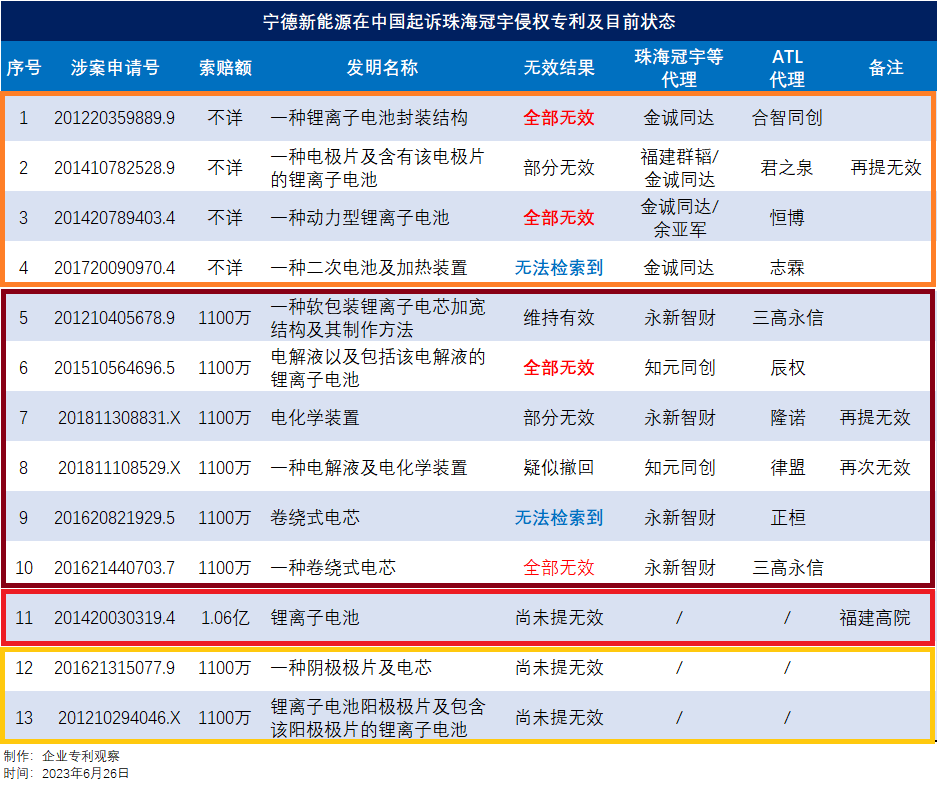Click patent name 一种锂离子电池封装结构
Viewport: 937px width, 788px height.
(369, 118)
